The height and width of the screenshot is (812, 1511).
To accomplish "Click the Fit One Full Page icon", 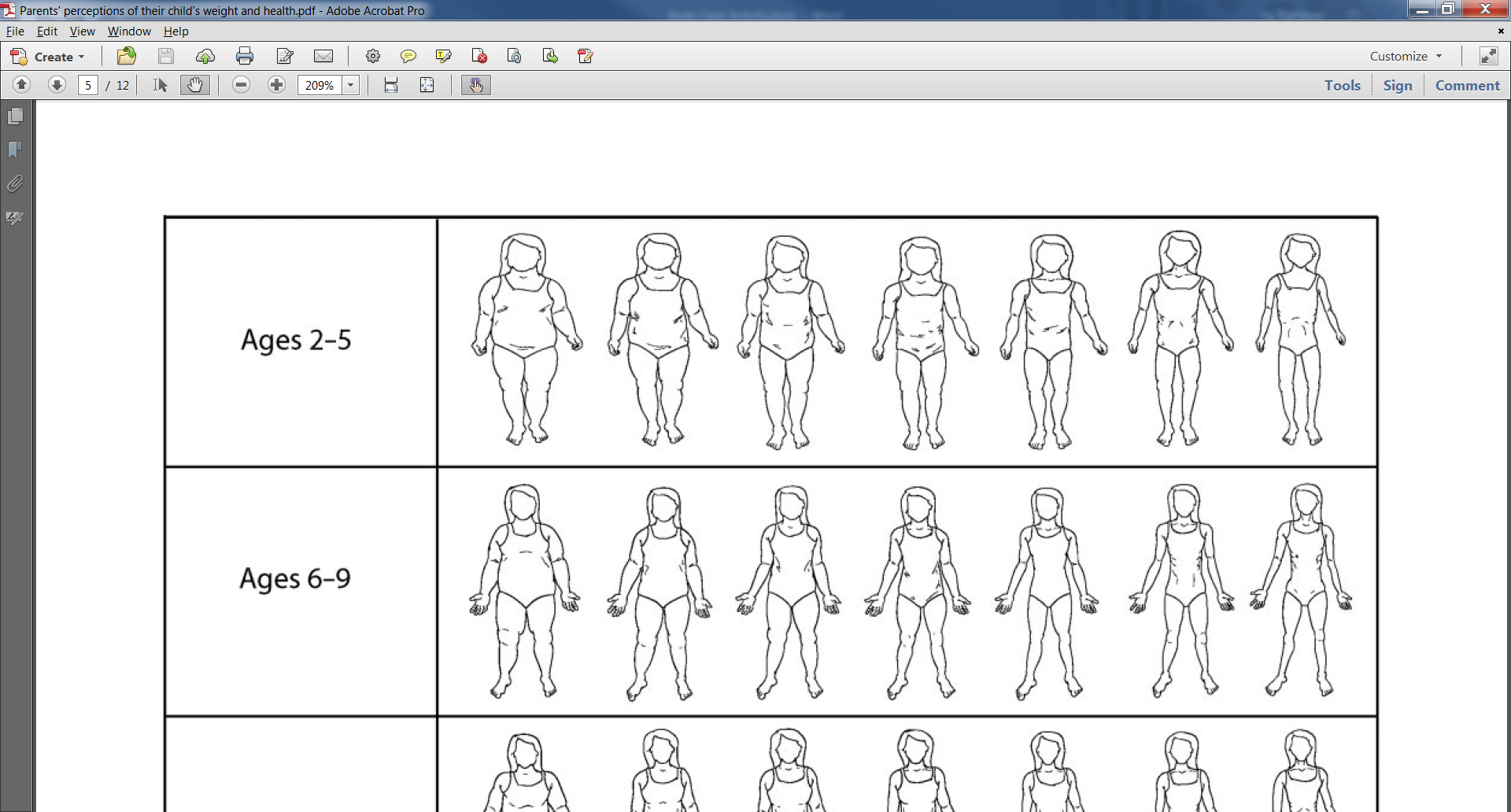I will (x=427, y=85).
